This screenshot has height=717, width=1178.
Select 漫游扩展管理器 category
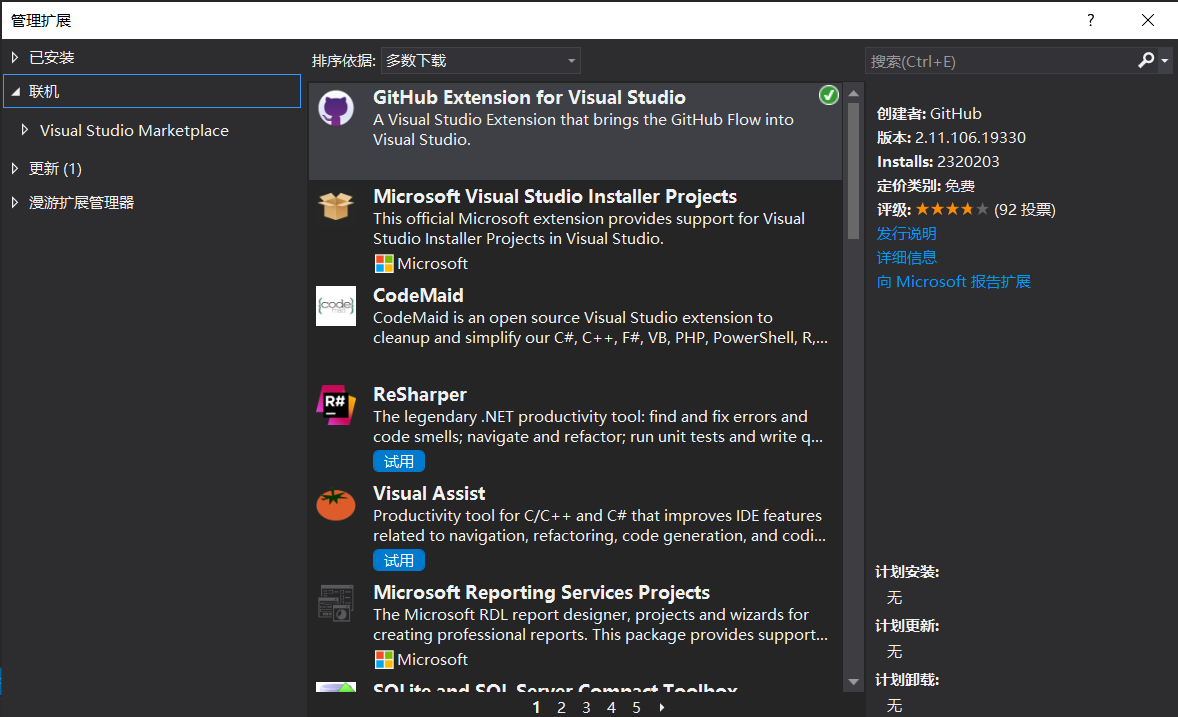click(81, 202)
